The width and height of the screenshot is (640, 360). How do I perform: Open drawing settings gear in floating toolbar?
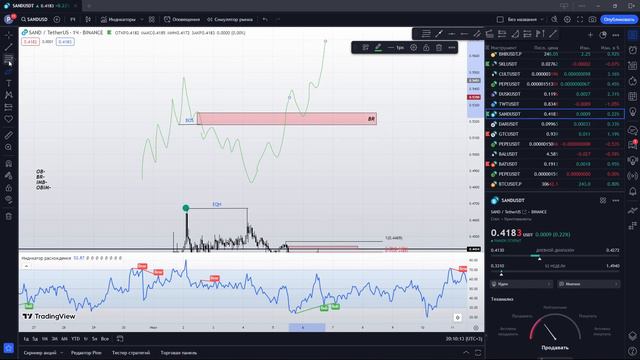point(413,48)
